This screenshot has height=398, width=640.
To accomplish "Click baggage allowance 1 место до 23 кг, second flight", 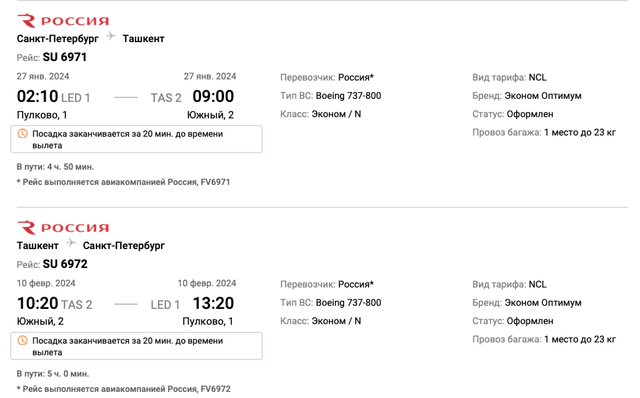I will 580,339.
